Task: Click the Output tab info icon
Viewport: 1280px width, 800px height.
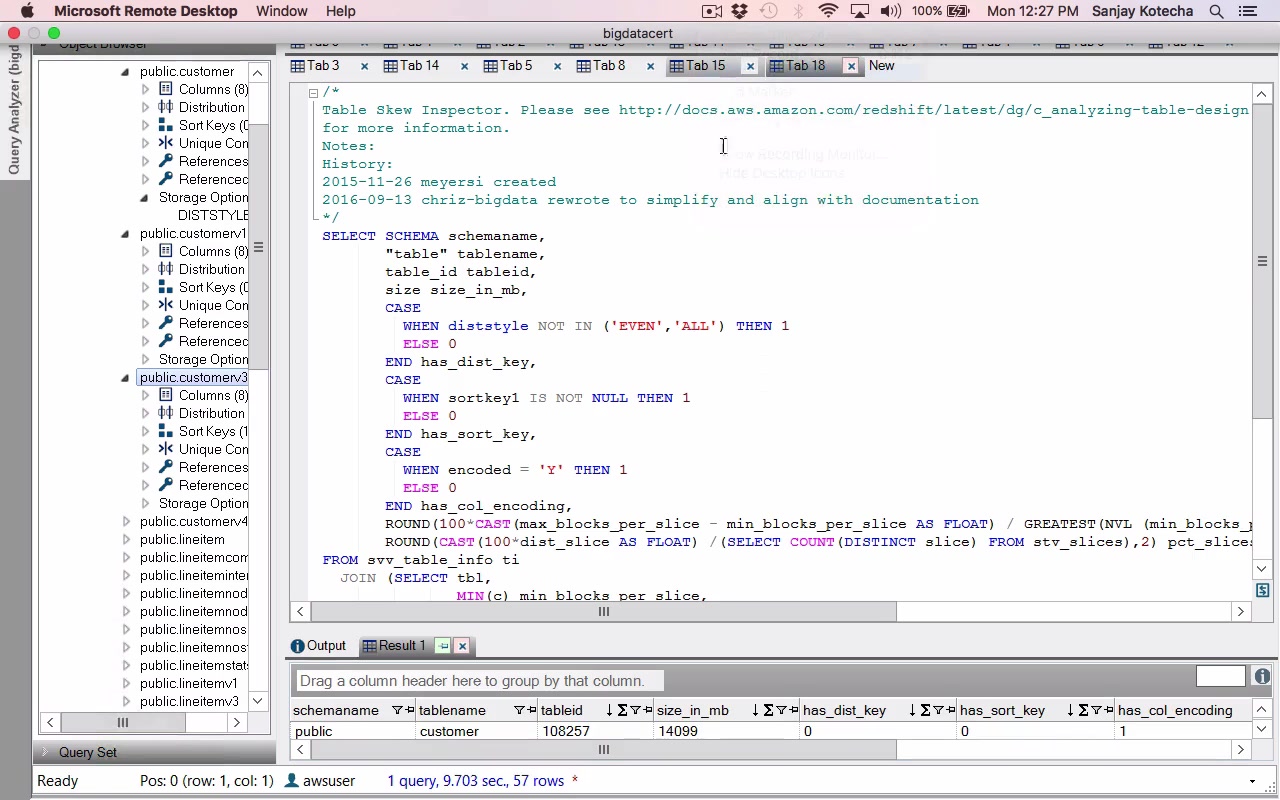Action: pos(297,646)
